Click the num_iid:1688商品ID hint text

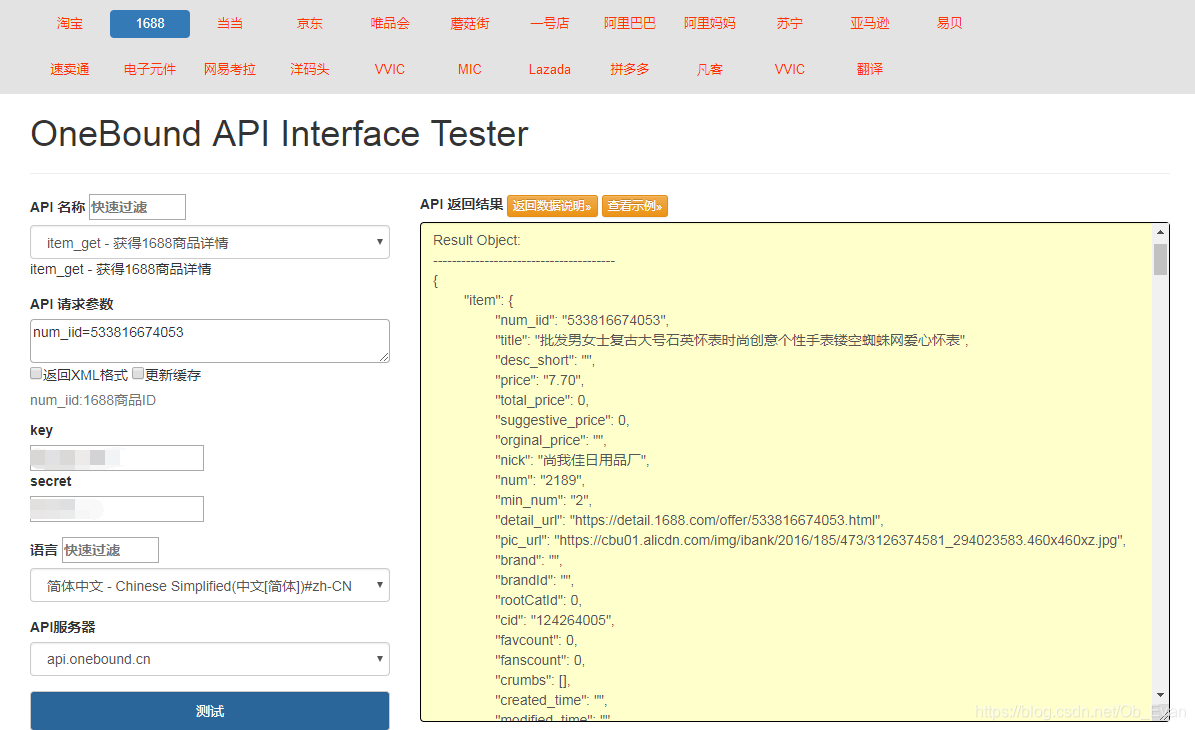93,400
